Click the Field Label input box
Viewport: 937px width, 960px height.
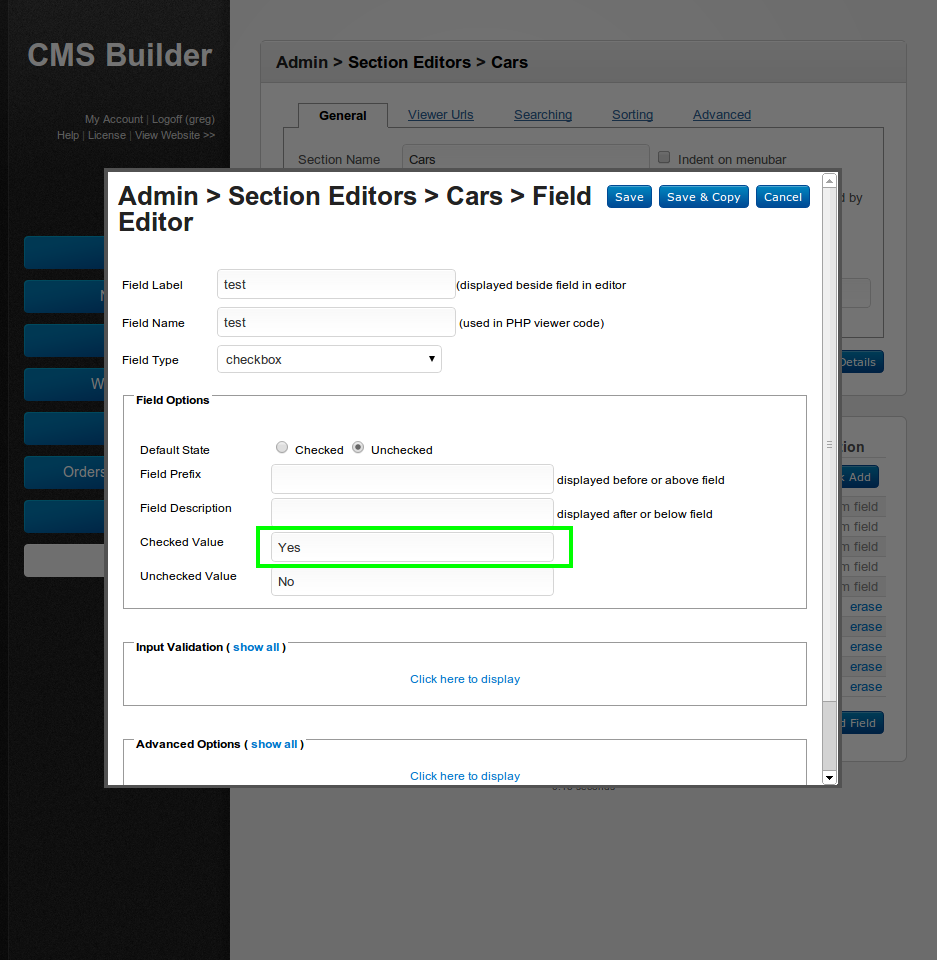[x=336, y=284]
